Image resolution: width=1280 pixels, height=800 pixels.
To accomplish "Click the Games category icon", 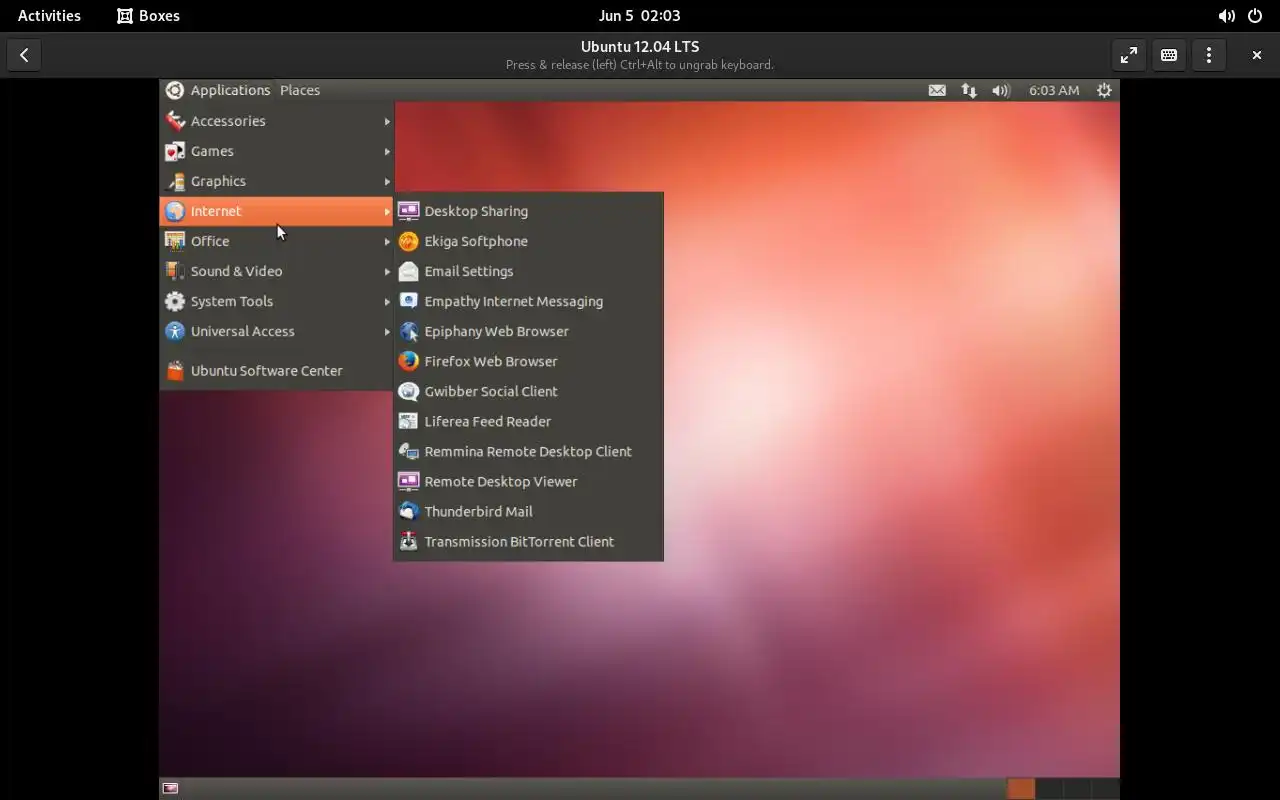I will coord(175,151).
